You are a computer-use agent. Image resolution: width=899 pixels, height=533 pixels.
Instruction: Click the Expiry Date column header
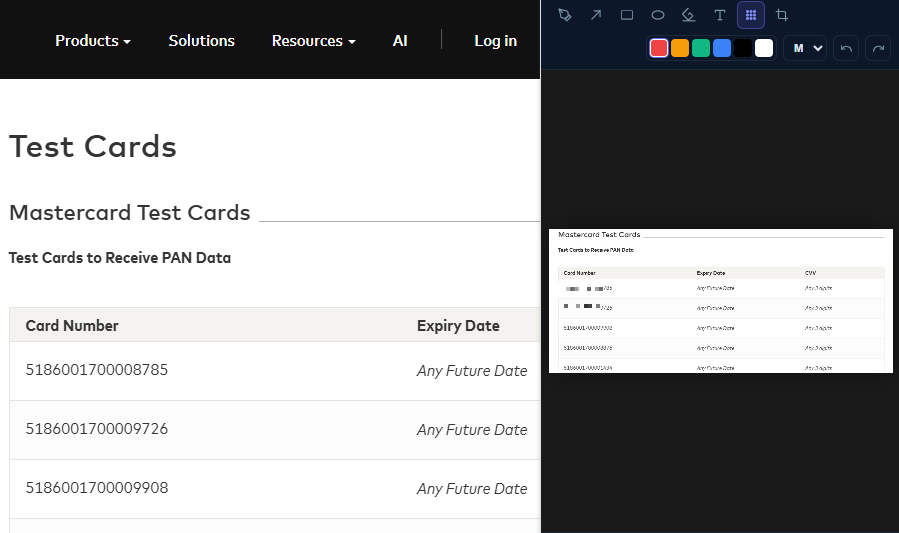[x=458, y=326]
